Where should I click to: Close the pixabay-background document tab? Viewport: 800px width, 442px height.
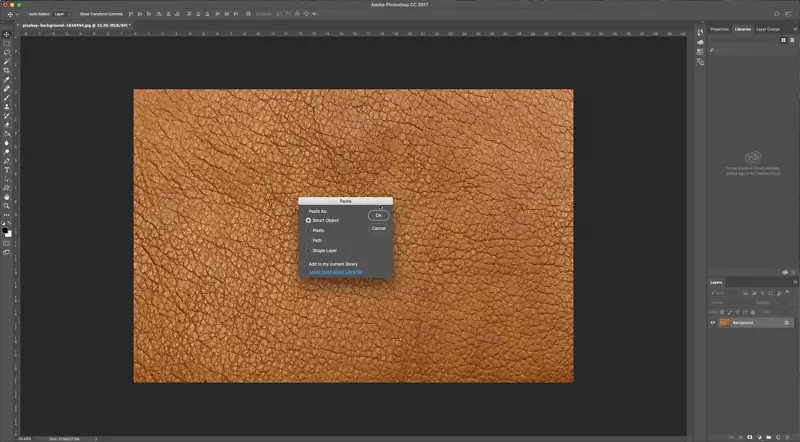click(18, 25)
